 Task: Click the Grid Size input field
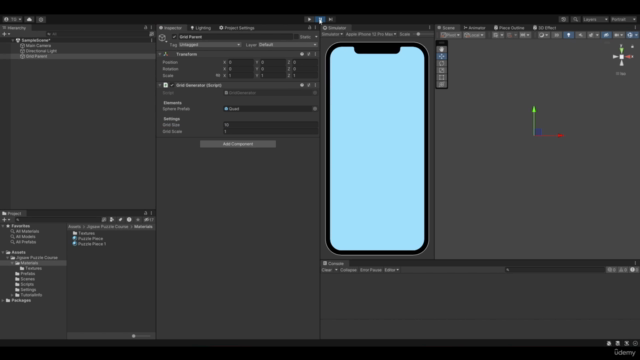pos(270,125)
